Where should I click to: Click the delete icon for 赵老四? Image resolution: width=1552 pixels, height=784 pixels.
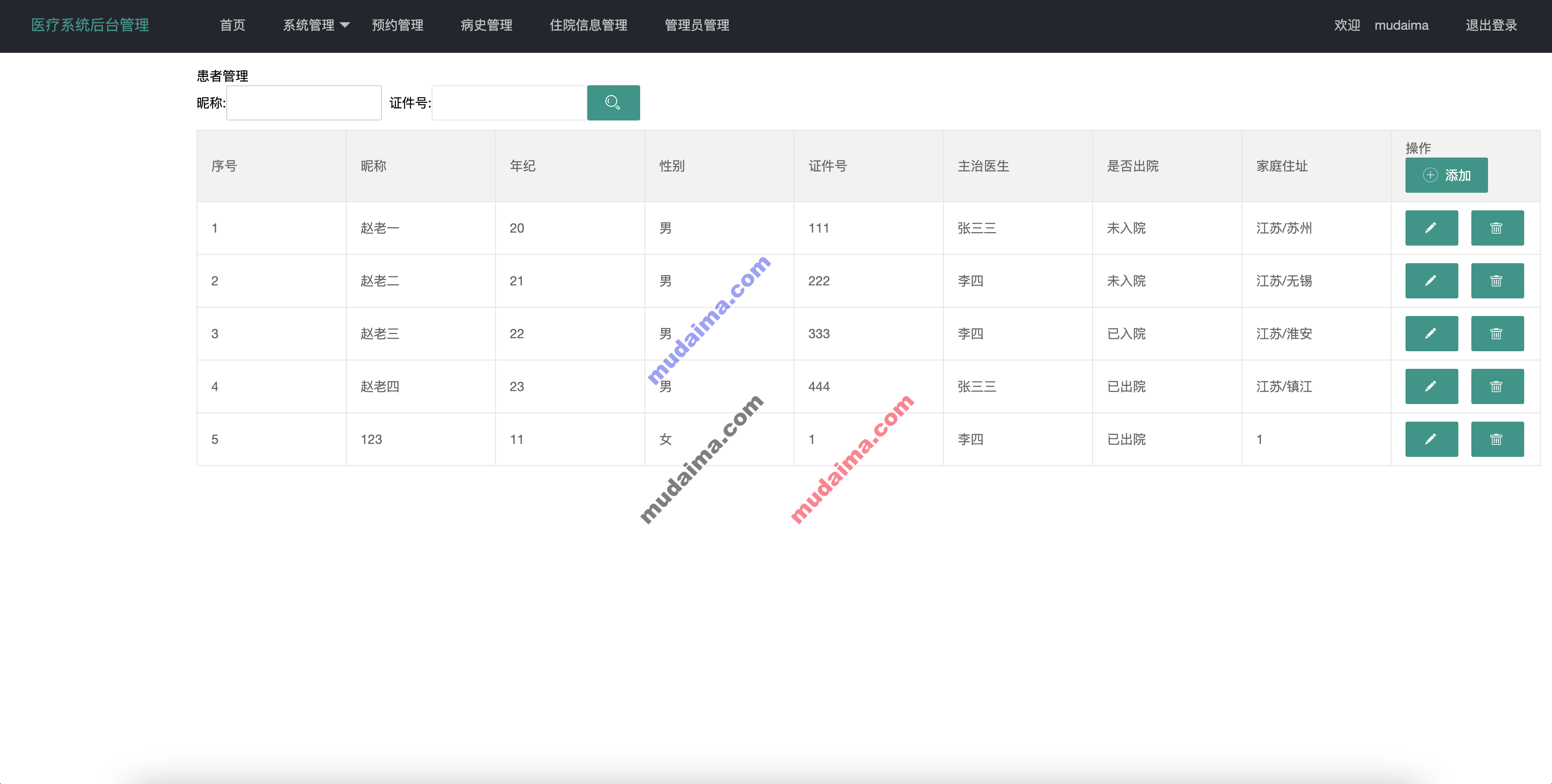(x=1497, y=385)
